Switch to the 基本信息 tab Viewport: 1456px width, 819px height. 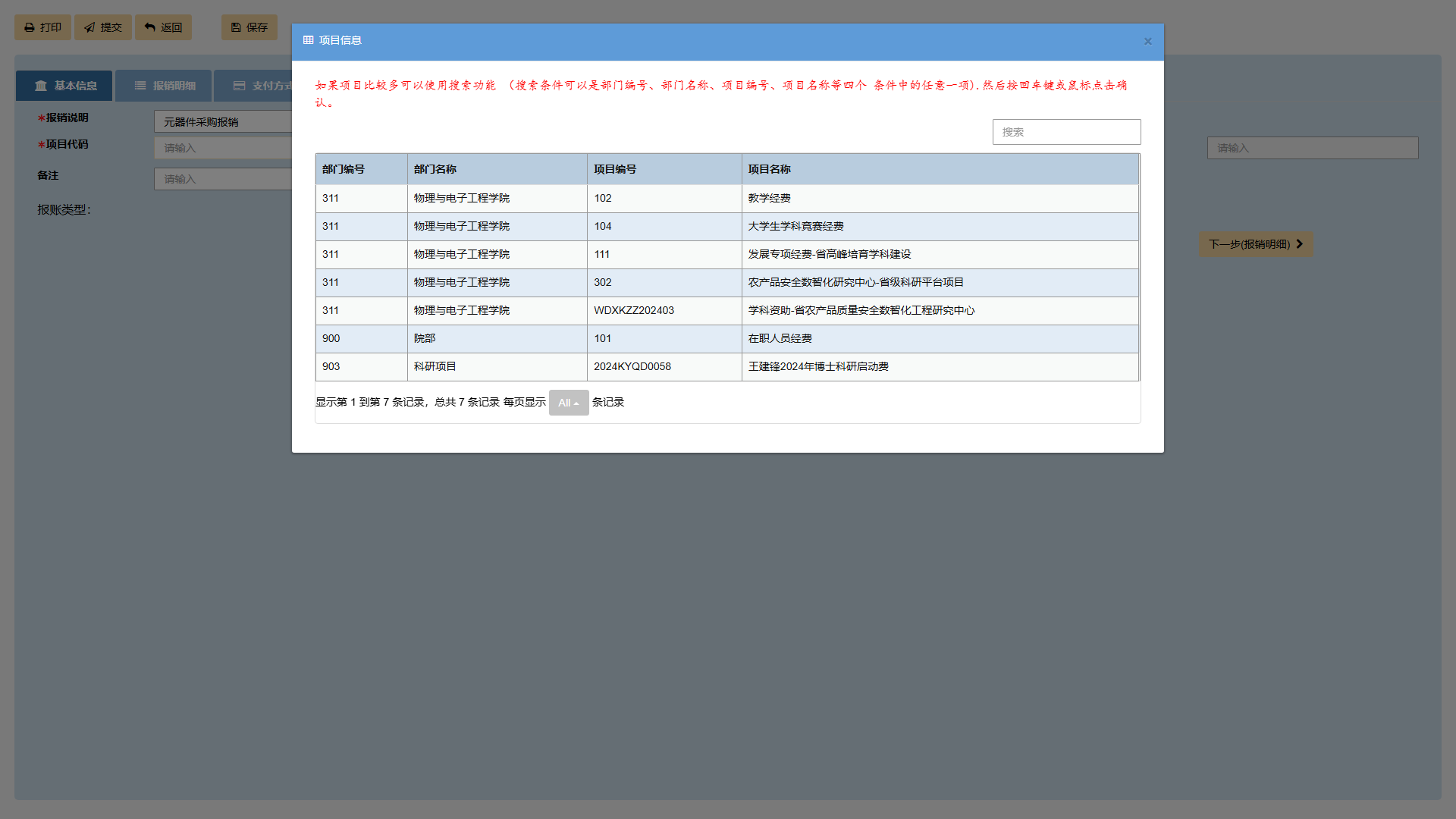coord(64,86)
